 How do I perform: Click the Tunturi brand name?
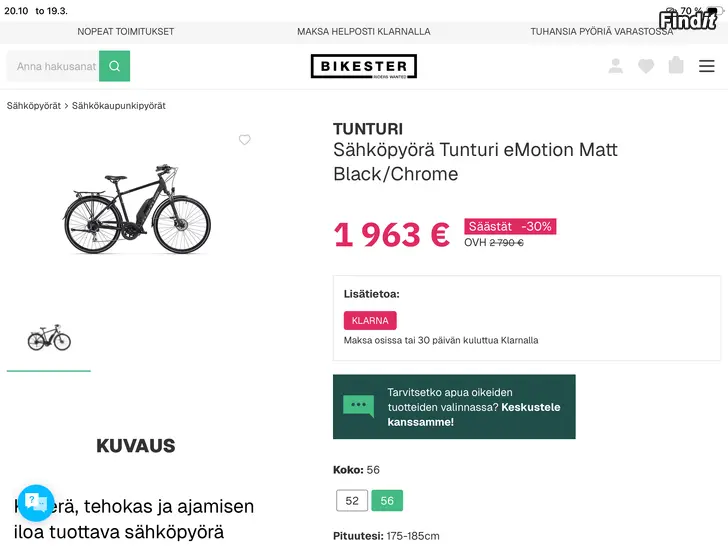[x=368, y=129]
